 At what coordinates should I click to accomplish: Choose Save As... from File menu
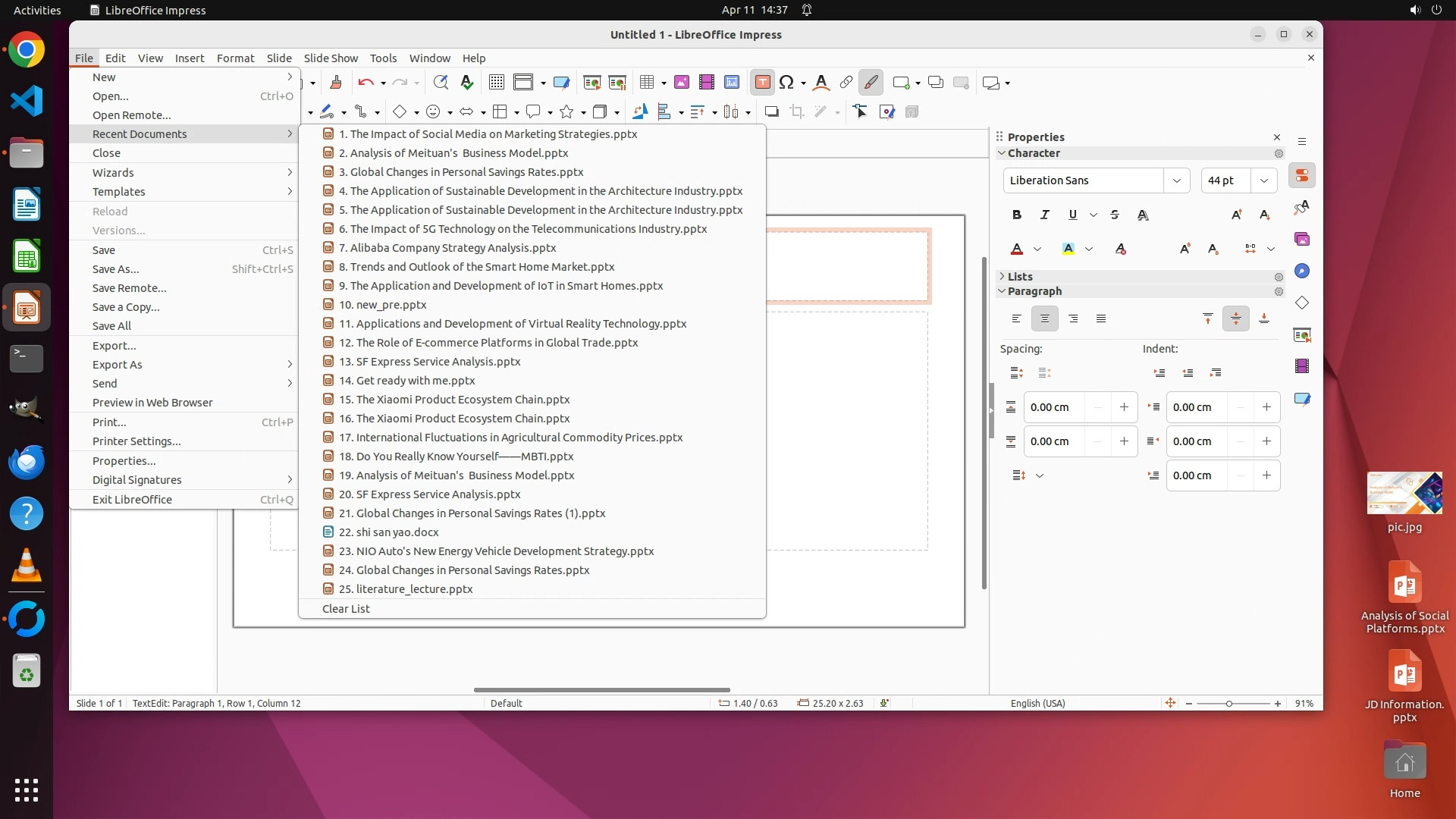(115, 269)
